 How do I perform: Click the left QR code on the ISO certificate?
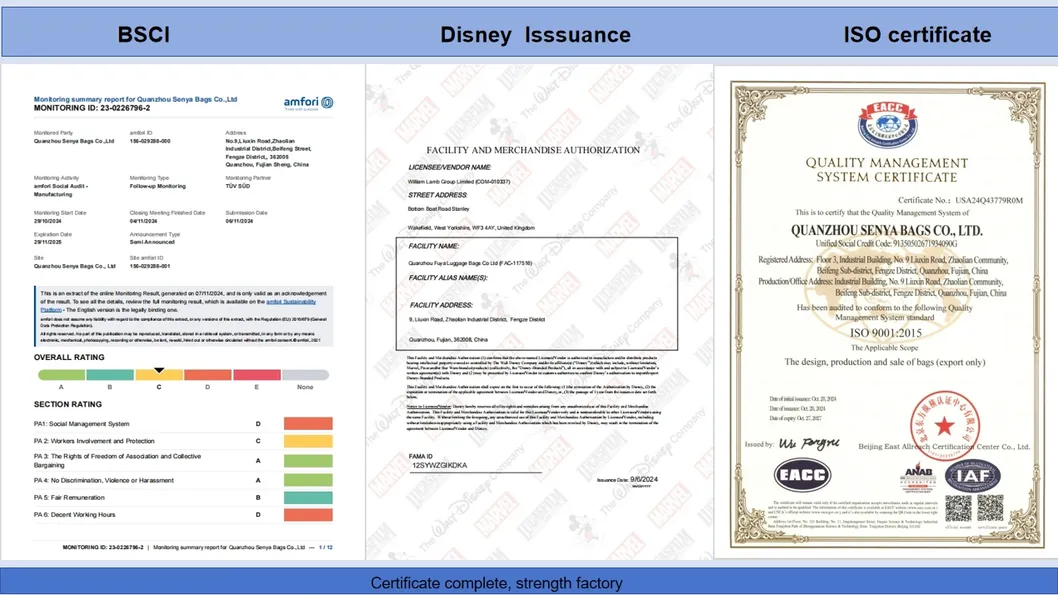click(958, 508)
